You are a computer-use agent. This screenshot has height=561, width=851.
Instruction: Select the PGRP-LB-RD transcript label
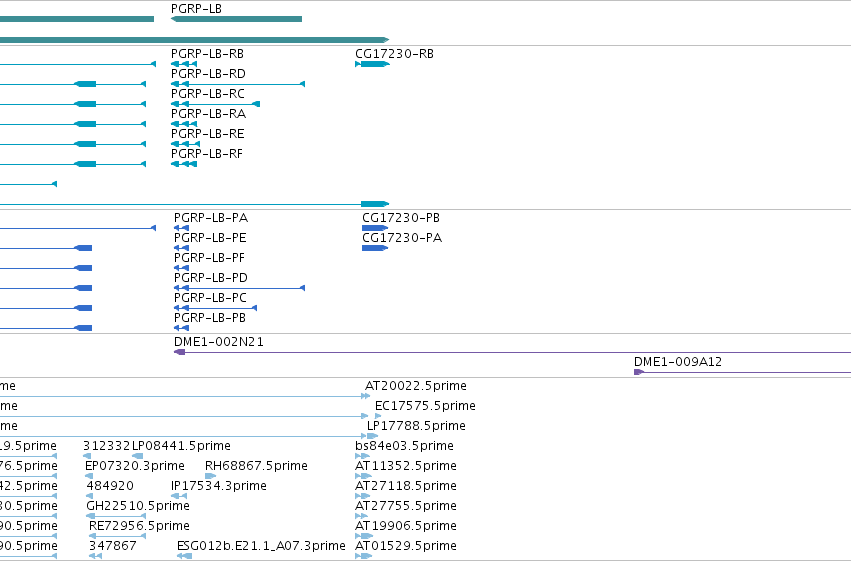[208, 74]
